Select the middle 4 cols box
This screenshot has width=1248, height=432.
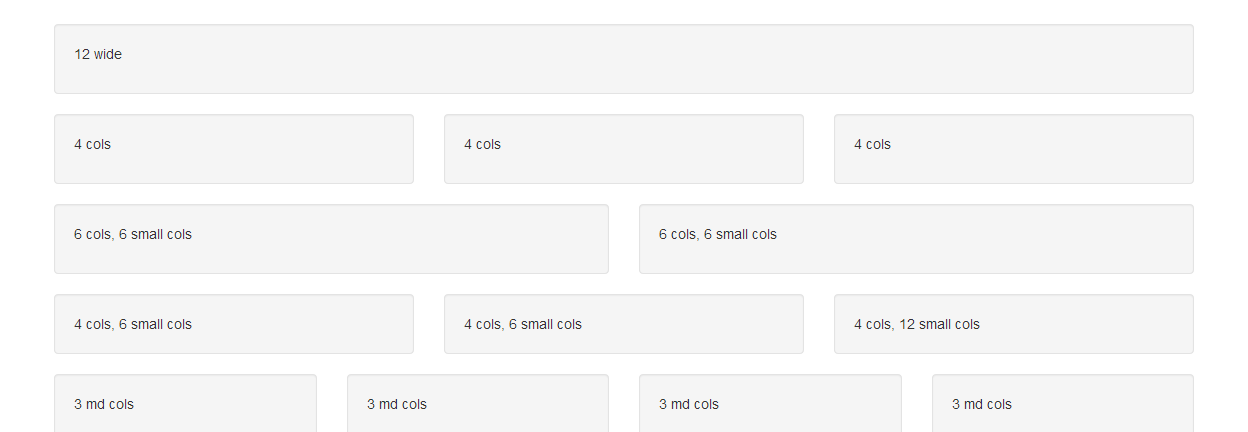click(624, 149)
